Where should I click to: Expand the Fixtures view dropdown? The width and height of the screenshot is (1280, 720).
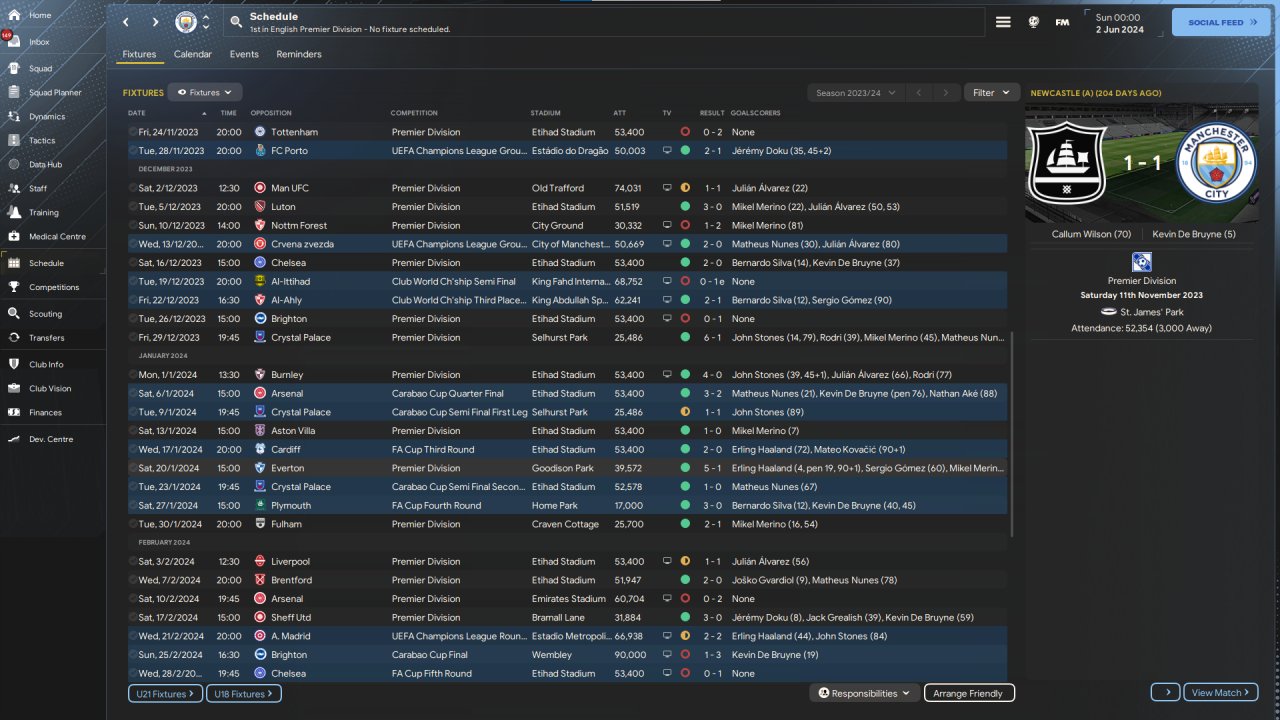pos(205,92)
